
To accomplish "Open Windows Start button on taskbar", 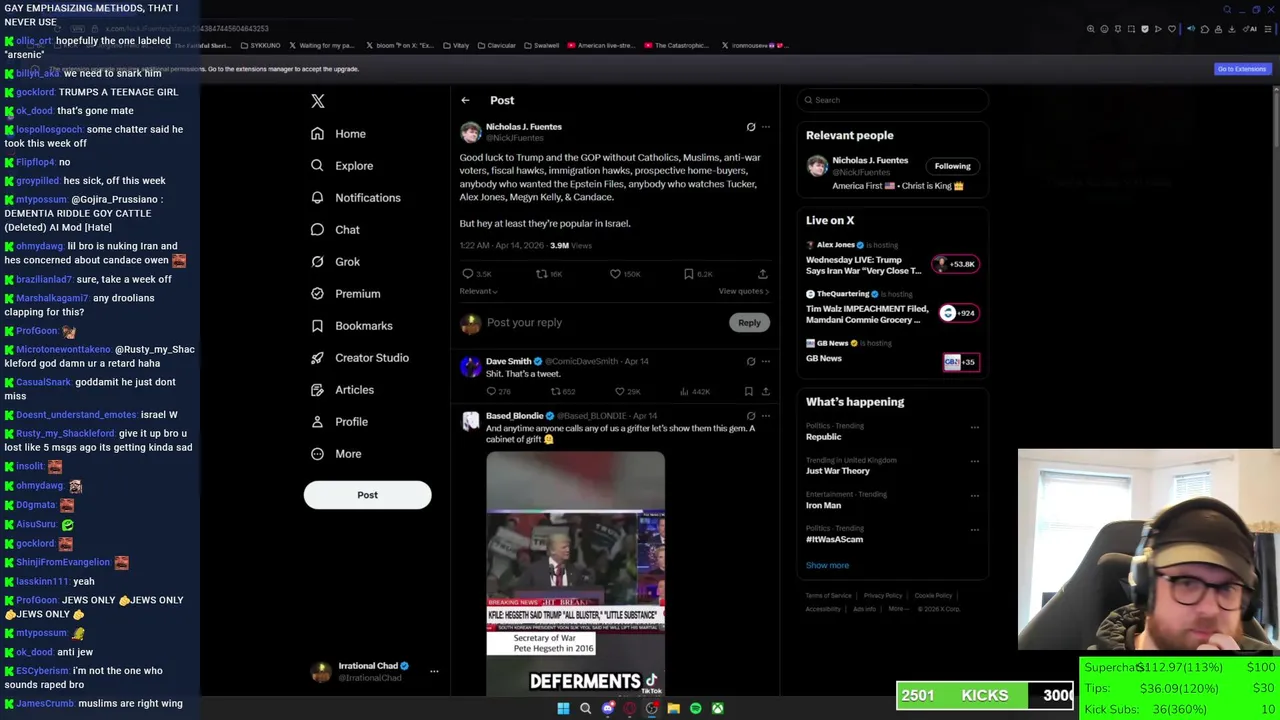I will [563, 708].
